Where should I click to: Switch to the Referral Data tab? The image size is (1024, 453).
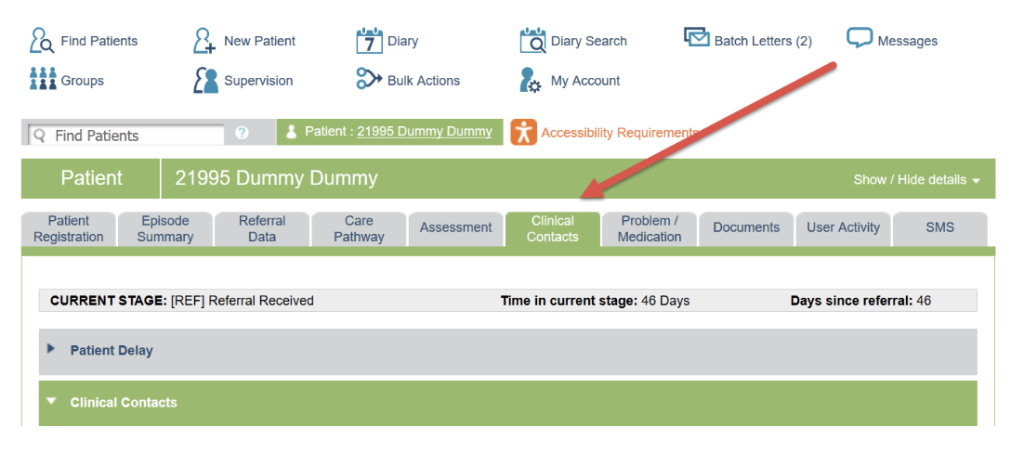click(x=262, y=229)
